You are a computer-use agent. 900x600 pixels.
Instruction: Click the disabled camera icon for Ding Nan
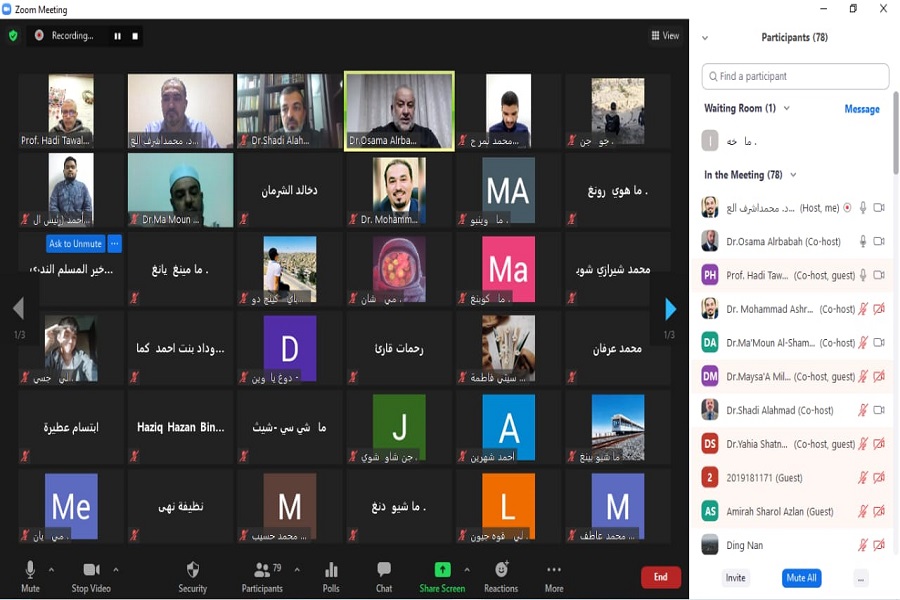coord(879,545)
